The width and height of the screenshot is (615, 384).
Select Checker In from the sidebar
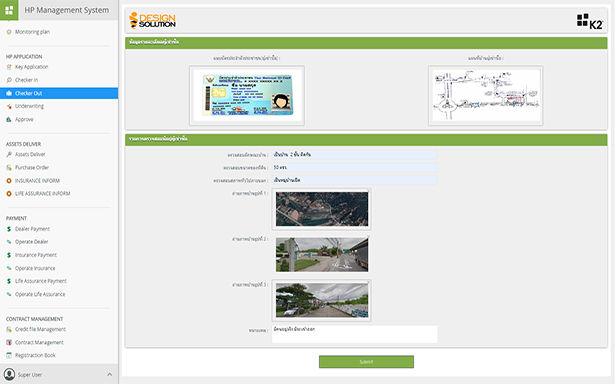(x=26, y=80)
